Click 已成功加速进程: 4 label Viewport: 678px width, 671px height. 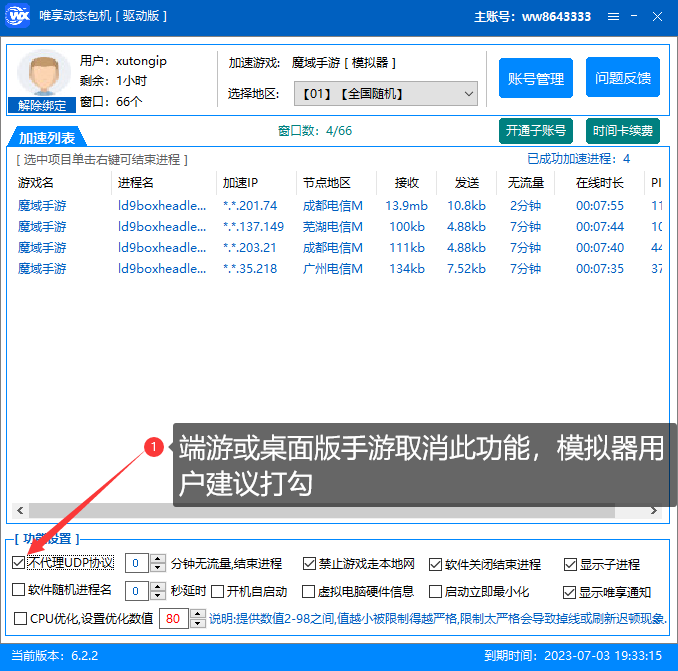[x=579, y=159]
